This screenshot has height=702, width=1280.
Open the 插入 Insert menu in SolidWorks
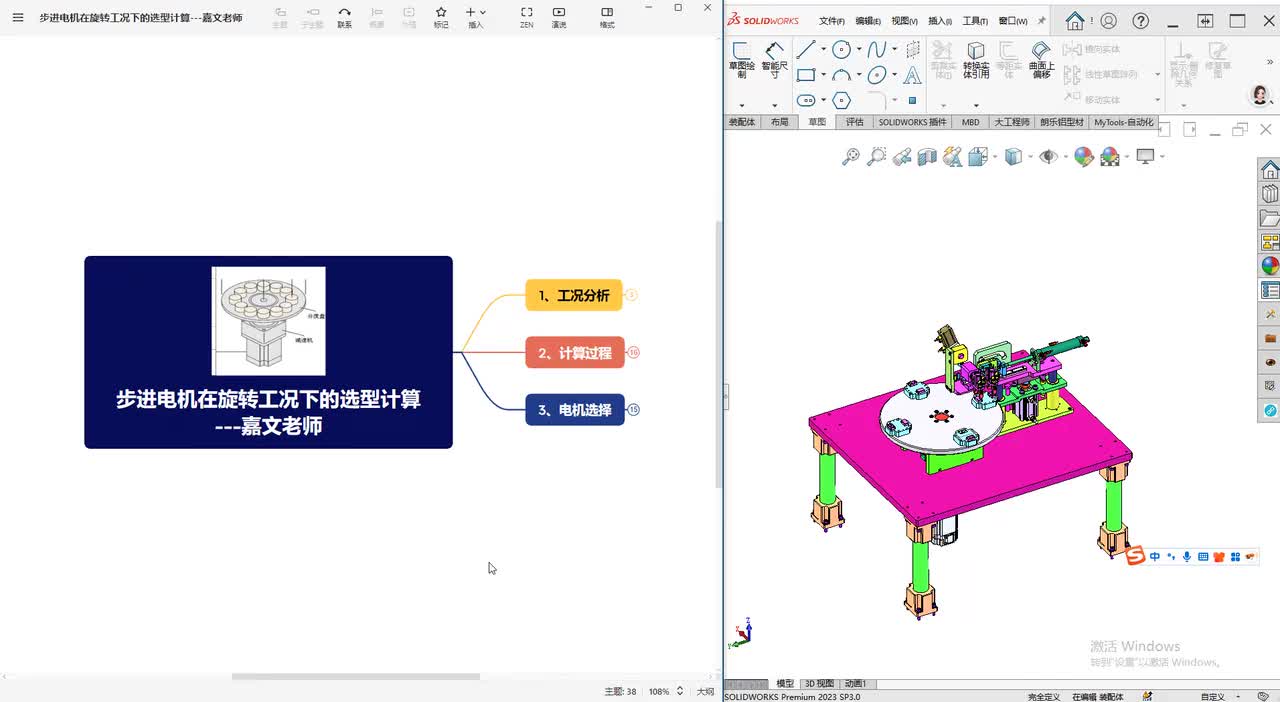point(940,21)
